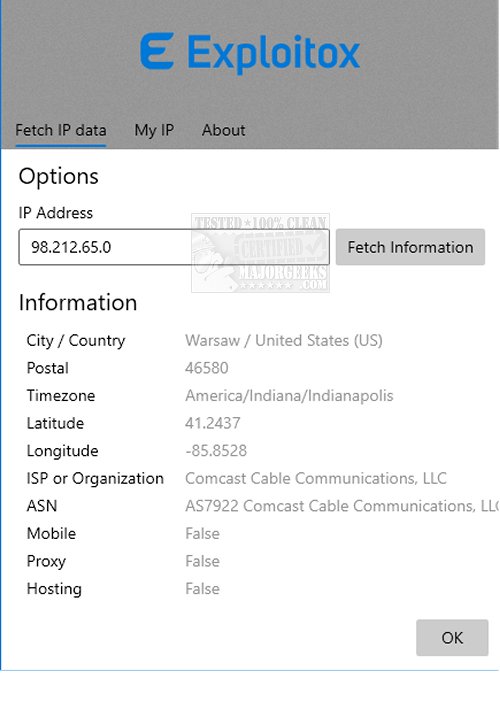The width and height of the screenshot is (500, 716).
Task: Click the MajorGeeks certified watermark badge
Action: pos(260,253)
